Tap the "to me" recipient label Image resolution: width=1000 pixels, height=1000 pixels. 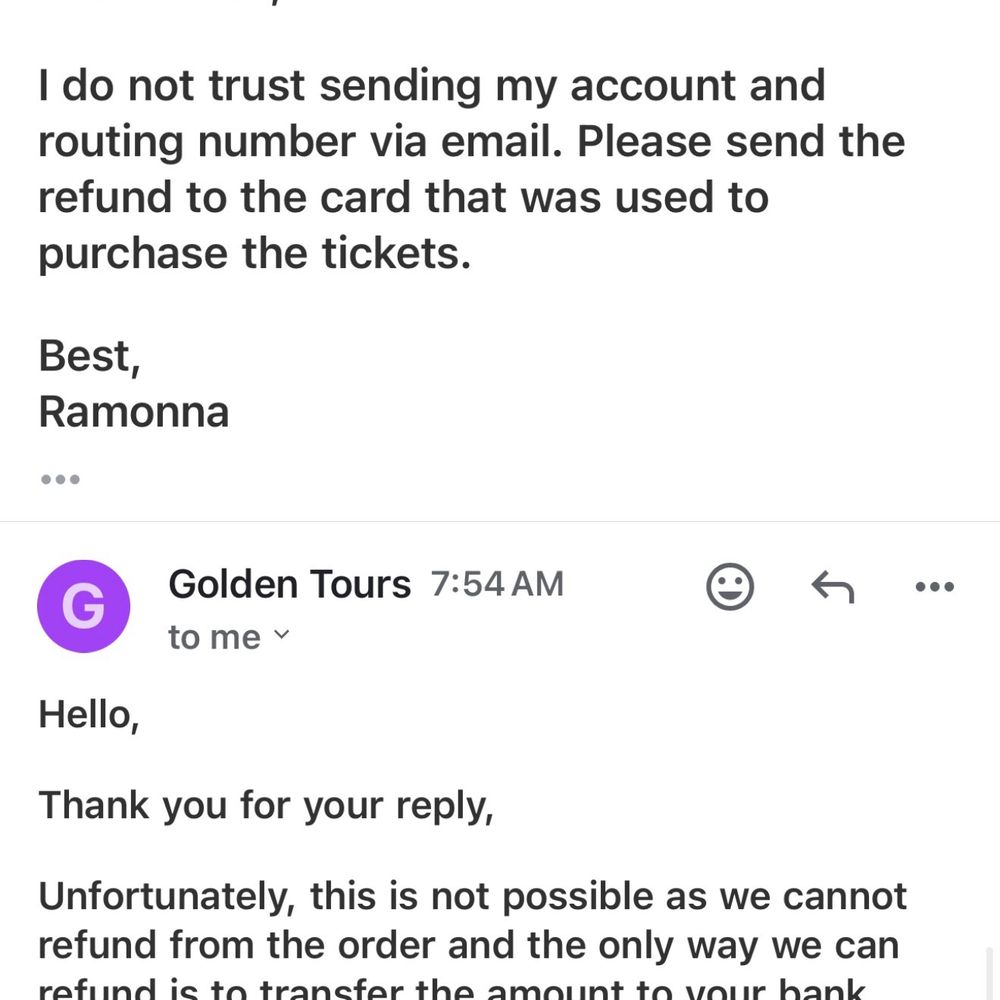pyautogui.click(x=214, y=637)
